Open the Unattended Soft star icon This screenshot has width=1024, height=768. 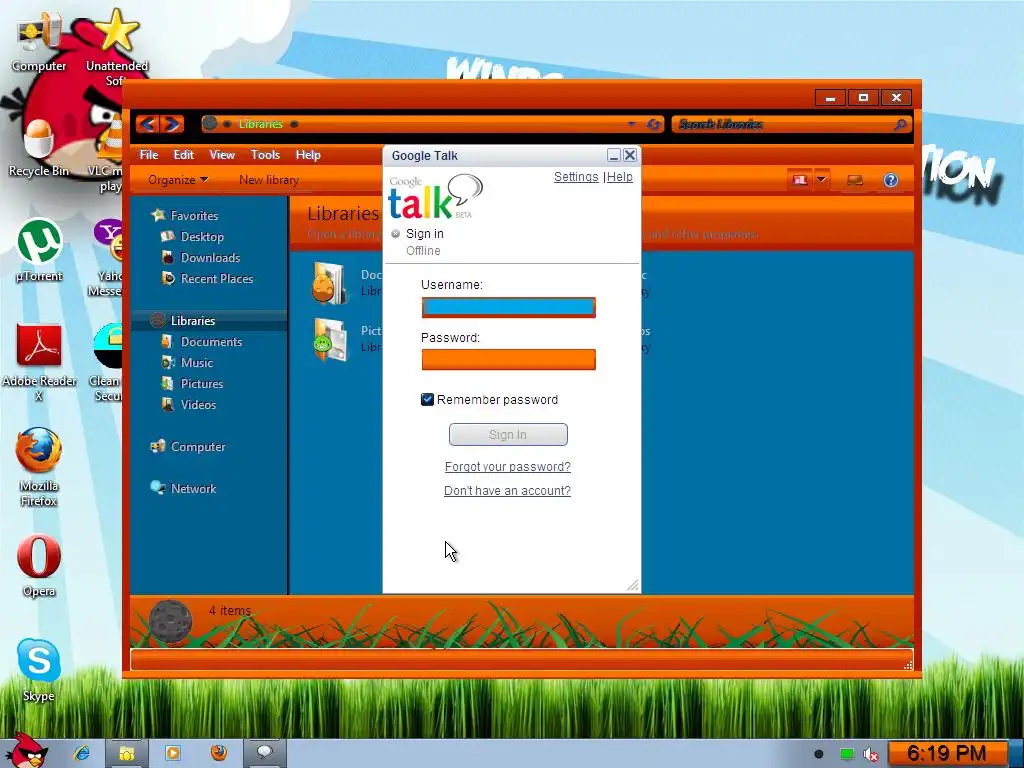tap(117, 48)
